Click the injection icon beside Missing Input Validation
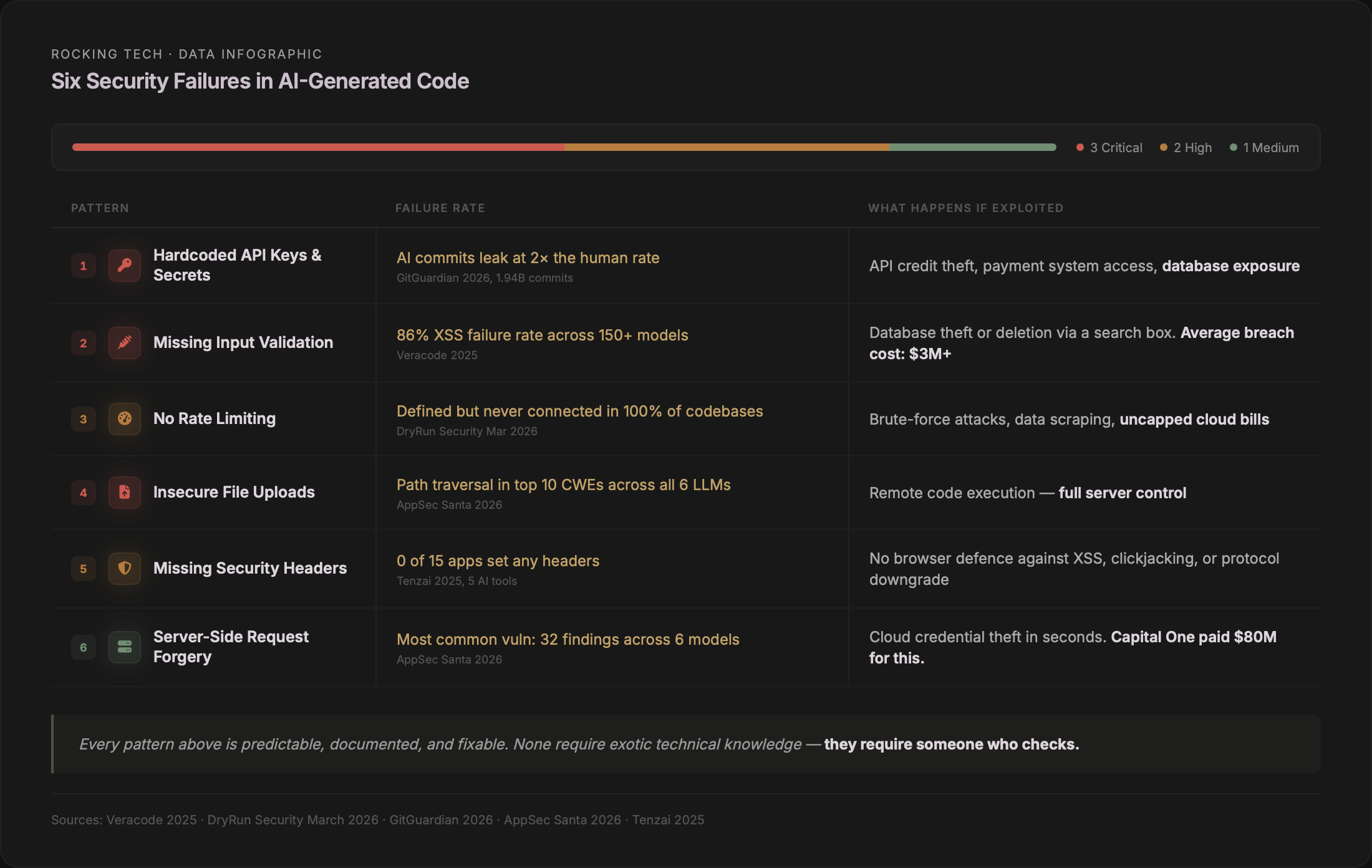This screenshot has height=868, width=1372. pyautogui.click(x=124, y=342)
